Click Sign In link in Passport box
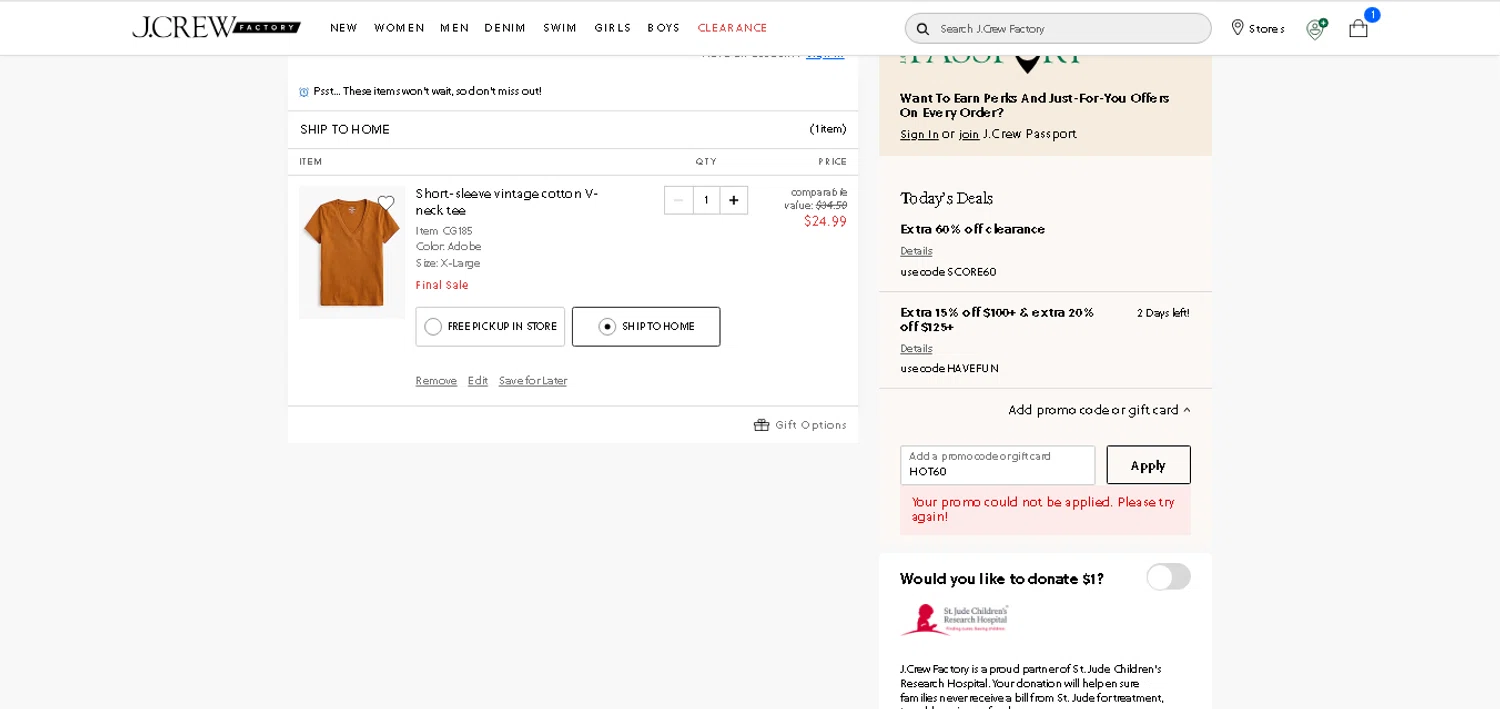 click(x=919, y=134)
